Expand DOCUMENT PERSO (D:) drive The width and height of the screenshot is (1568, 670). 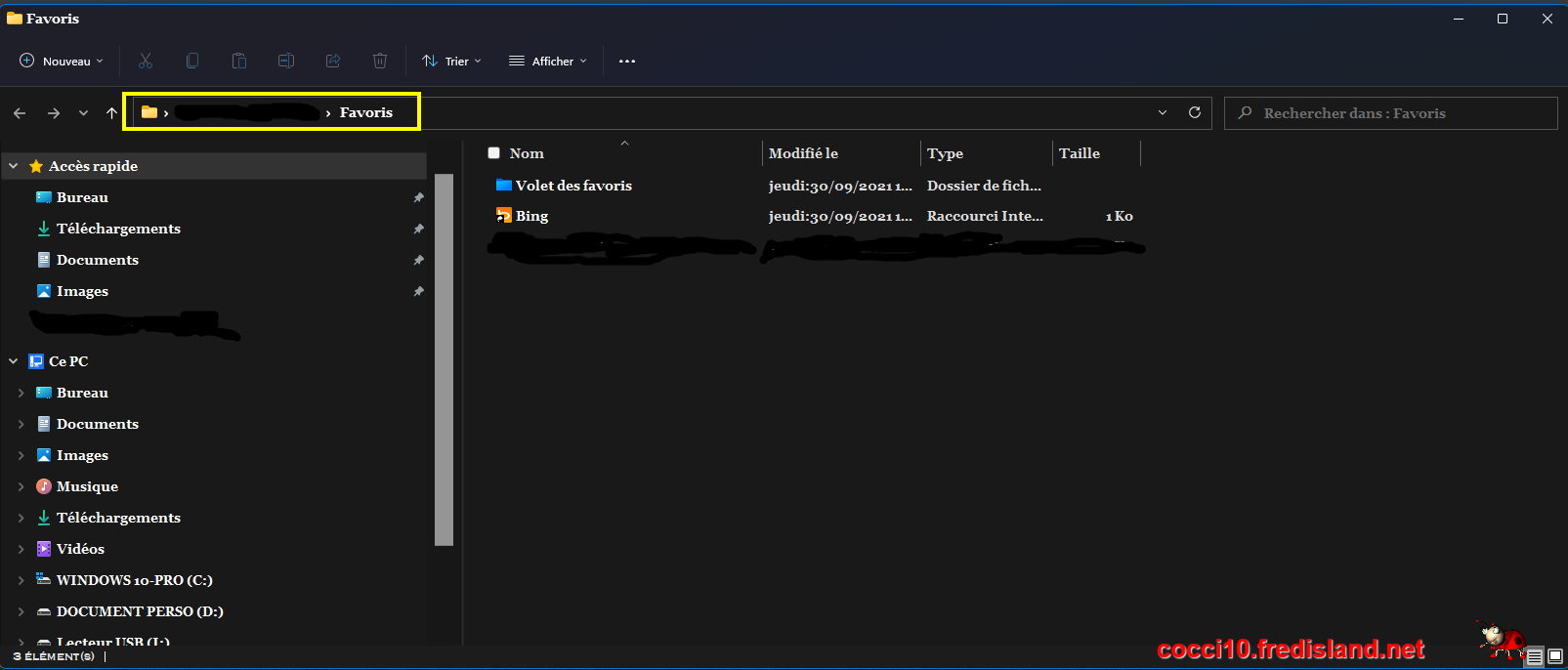21,611
